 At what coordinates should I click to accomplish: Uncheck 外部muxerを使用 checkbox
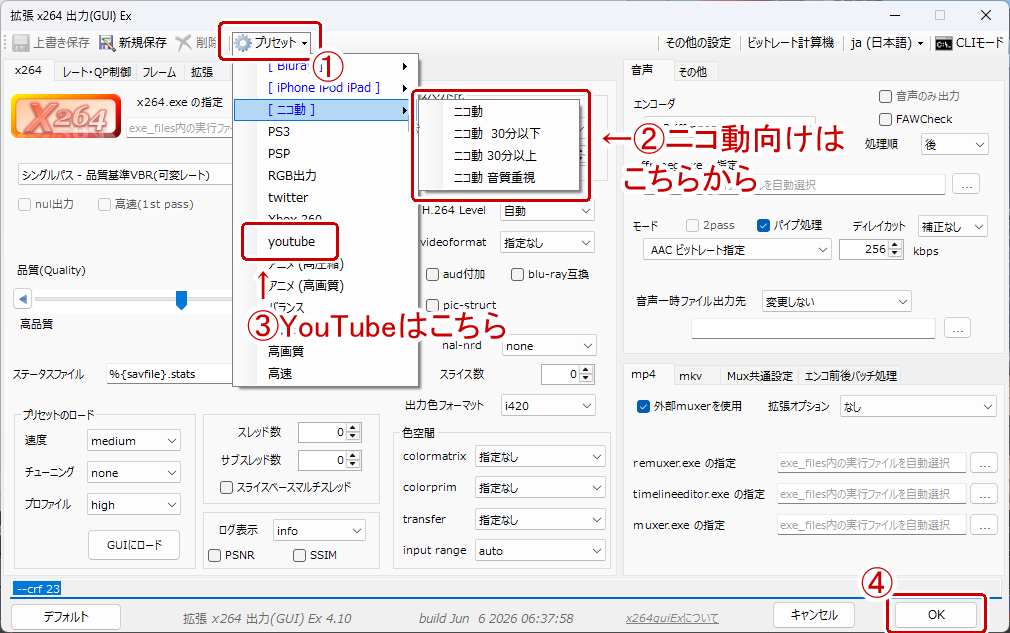(643, 406)
